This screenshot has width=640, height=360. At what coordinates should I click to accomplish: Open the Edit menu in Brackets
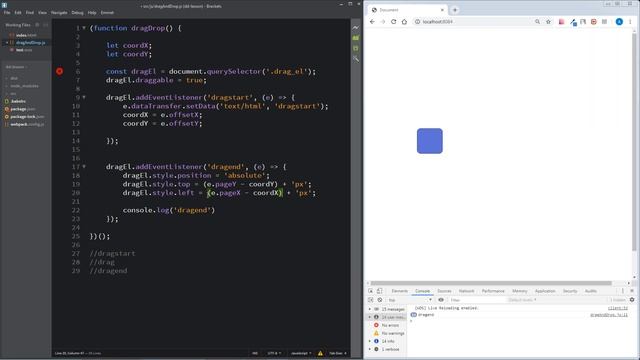[18, 13]
